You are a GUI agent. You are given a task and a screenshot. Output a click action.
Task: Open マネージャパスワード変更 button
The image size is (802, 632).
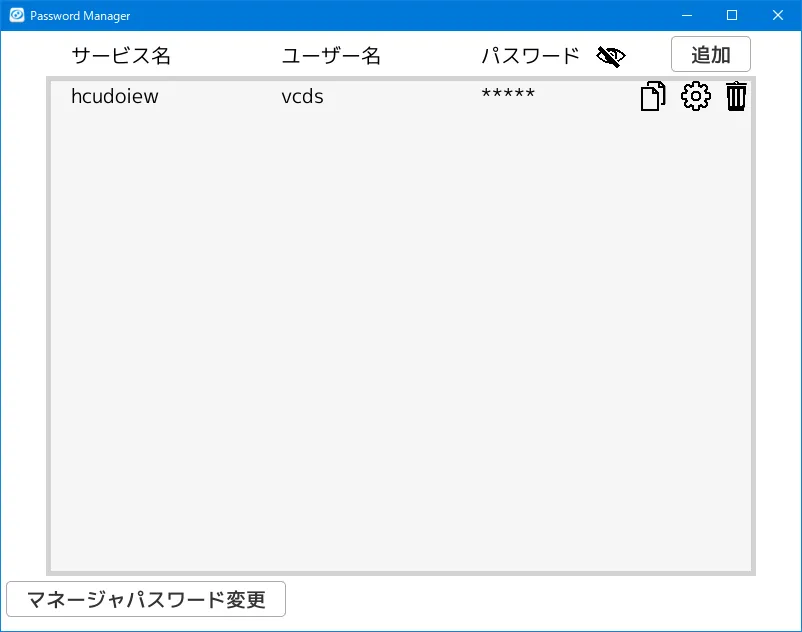[x=146, y=599]
